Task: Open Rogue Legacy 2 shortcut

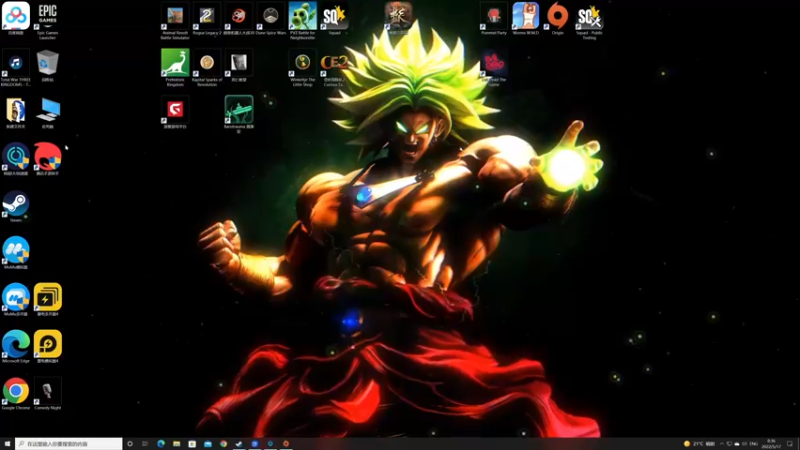Action: [x=207, y=19]
